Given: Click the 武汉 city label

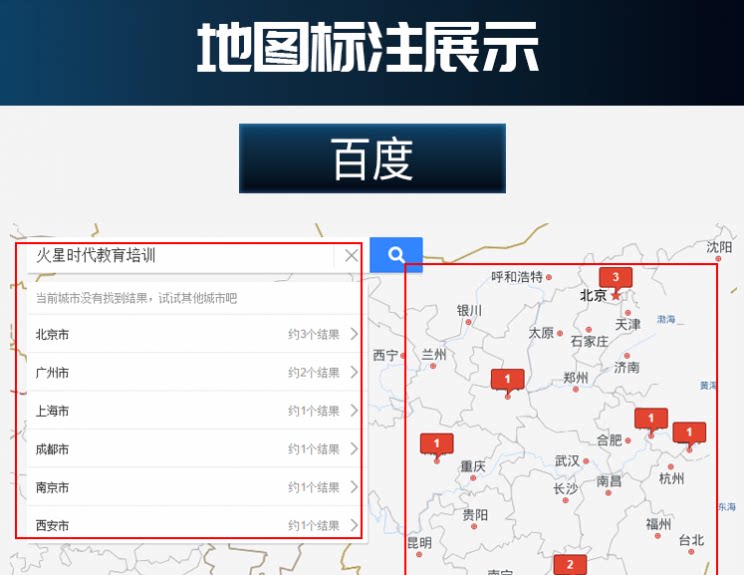Looking at the screenshot, I should coord(567,461).
